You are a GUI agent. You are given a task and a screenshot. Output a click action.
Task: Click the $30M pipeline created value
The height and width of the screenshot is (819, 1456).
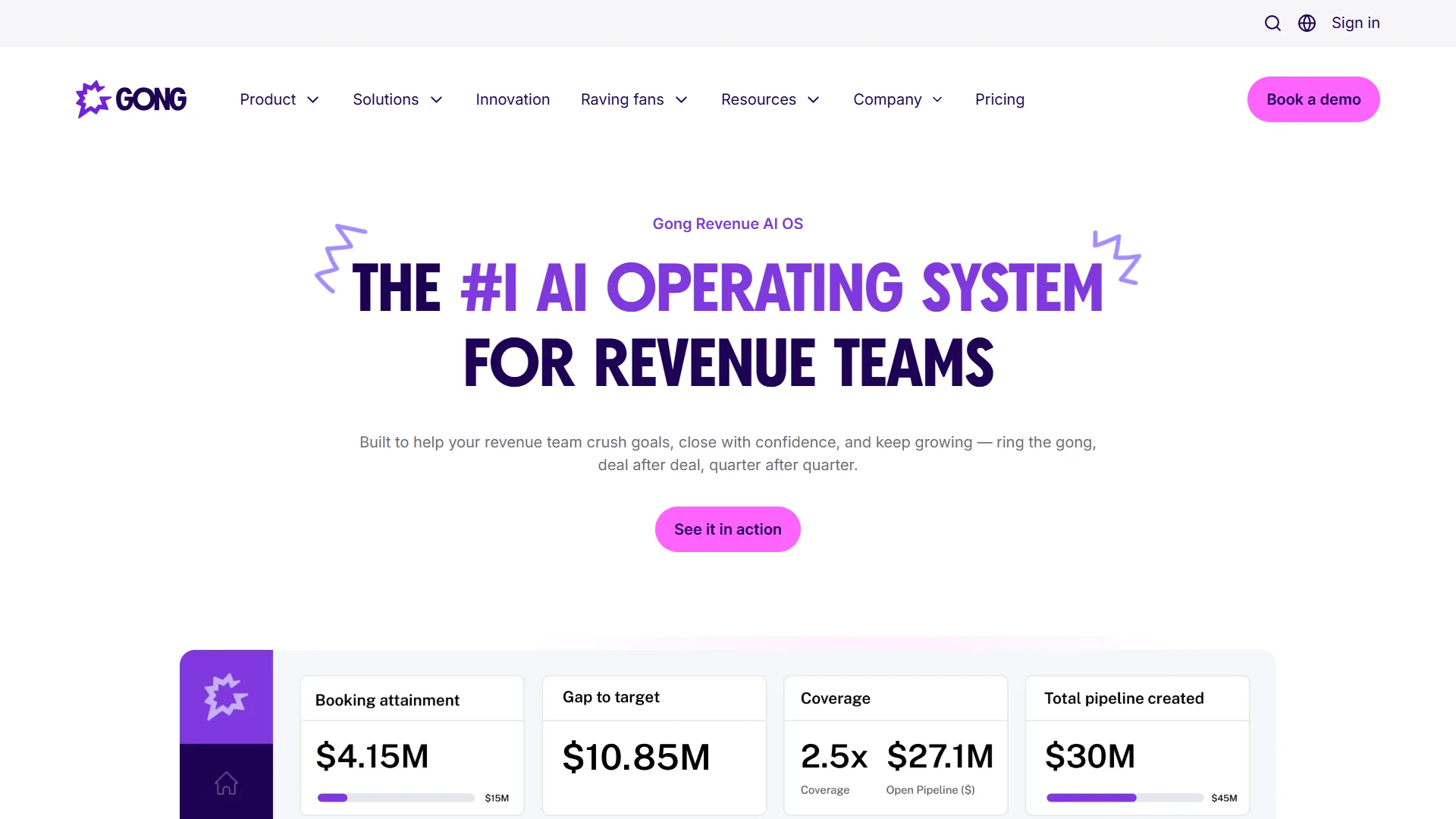point(1090,756)
